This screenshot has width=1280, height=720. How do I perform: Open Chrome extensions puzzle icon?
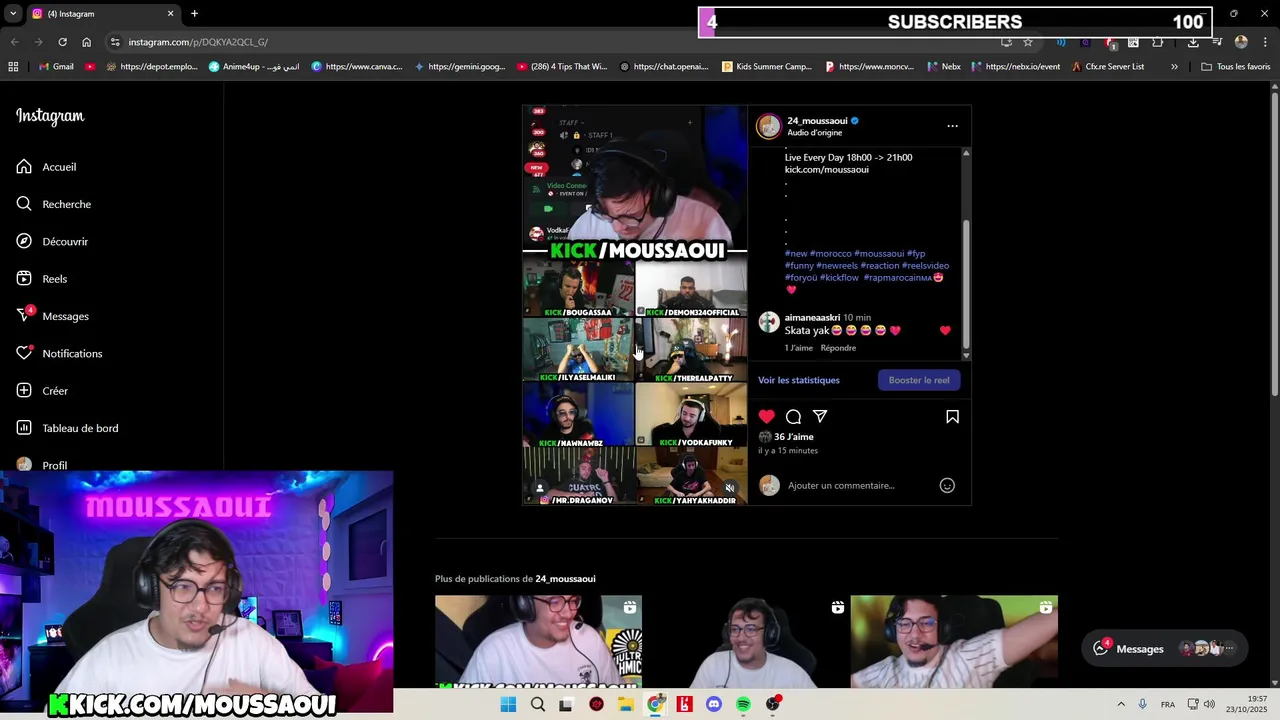(x=1157, y=42)
